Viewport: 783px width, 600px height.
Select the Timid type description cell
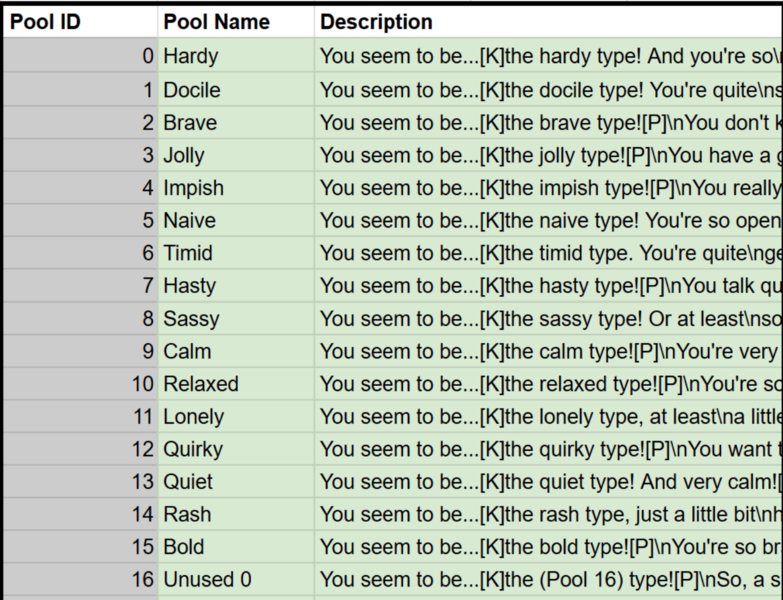pos(548,253)
